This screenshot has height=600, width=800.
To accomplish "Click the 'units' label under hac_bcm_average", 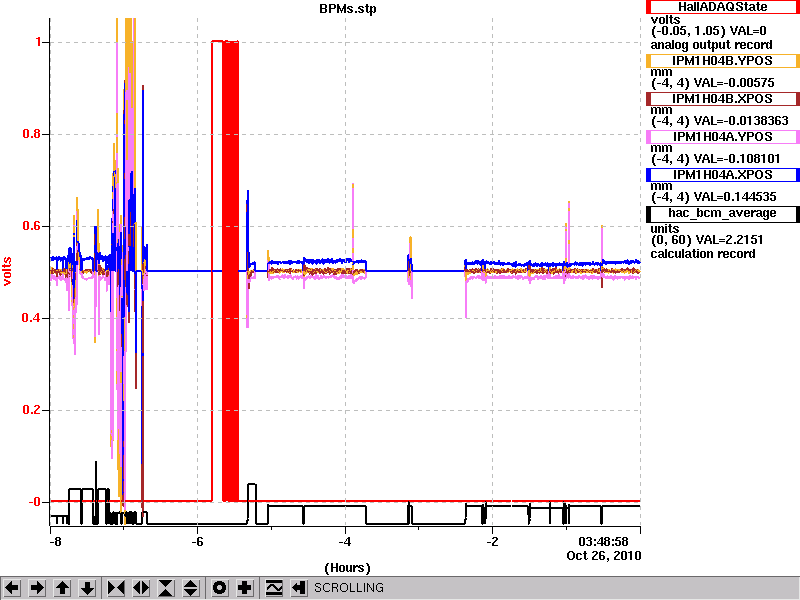I will click(x=665, y=229).
